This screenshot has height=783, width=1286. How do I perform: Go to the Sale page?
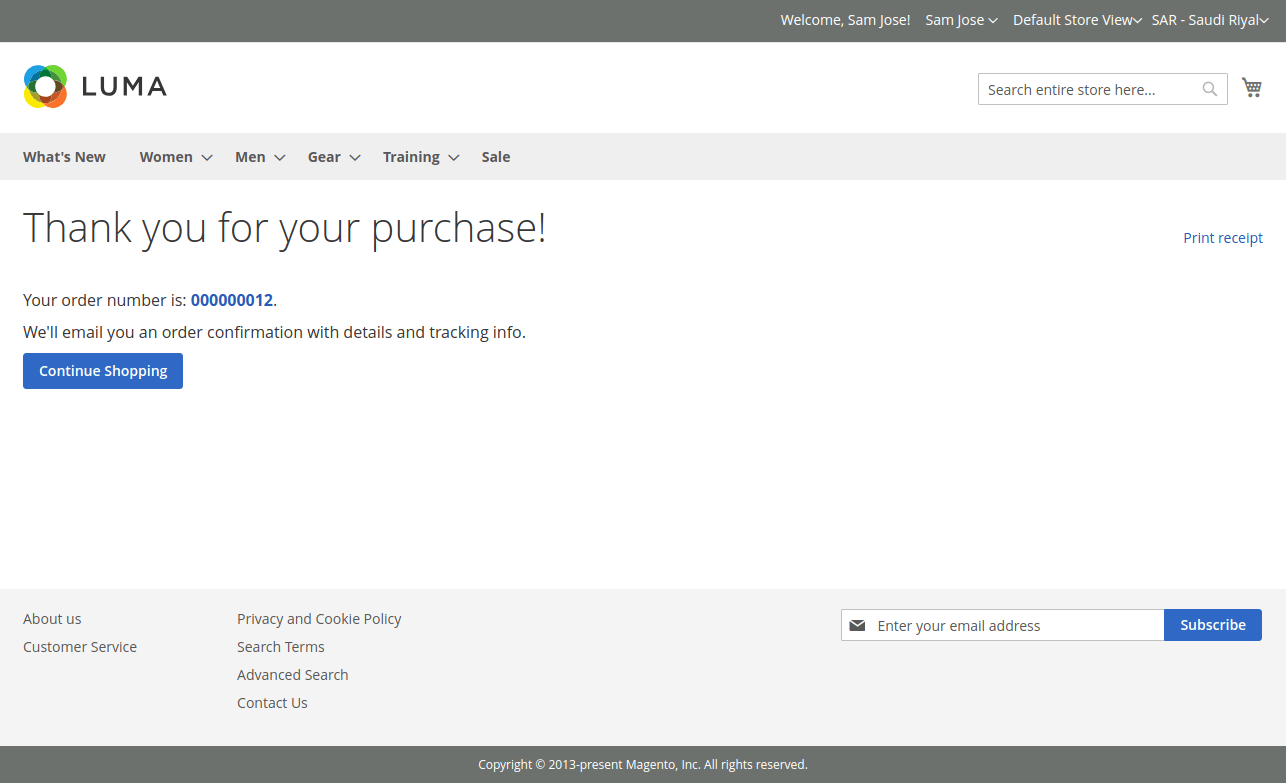(496, 157)
